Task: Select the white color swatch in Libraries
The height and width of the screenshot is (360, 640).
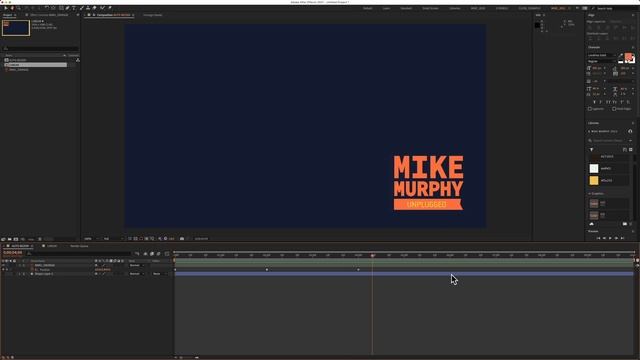Action: tap(594, 168)
